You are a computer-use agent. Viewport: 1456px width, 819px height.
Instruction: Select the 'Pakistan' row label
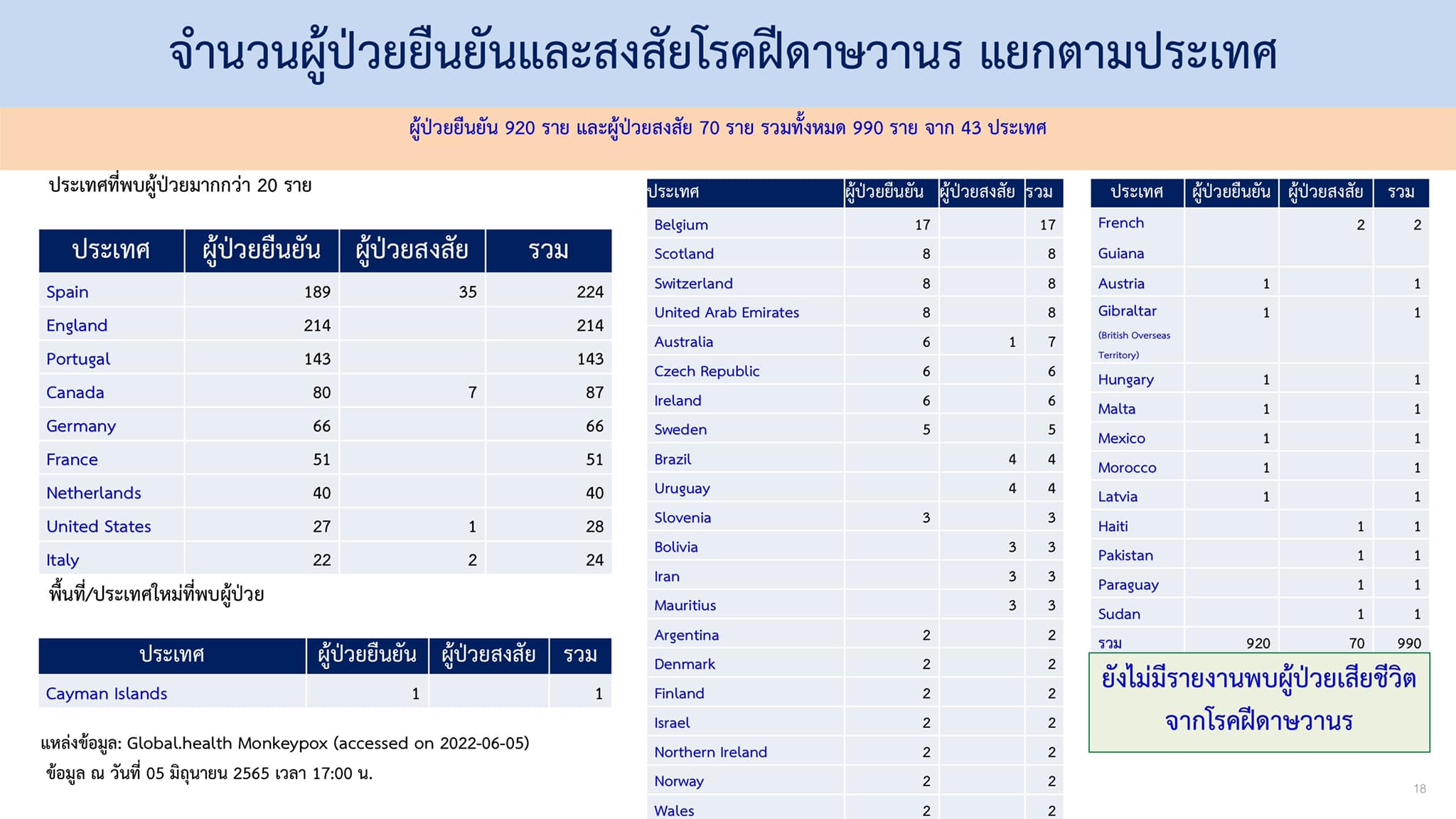click(1125, 556)
